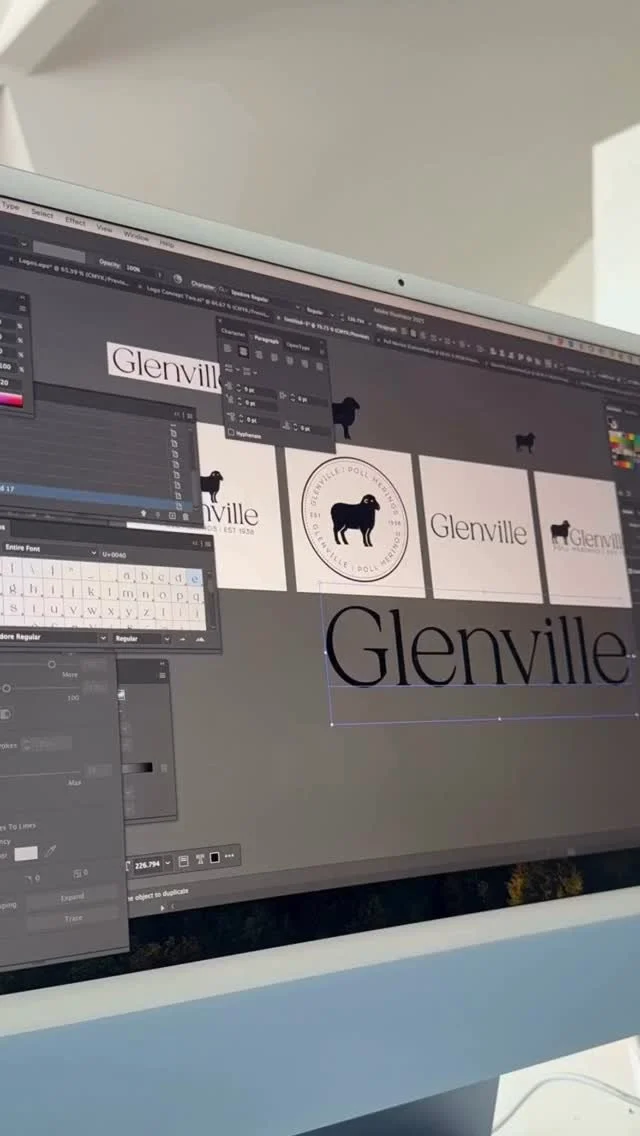Select the glyph w in the Glyphs panel

92,610
